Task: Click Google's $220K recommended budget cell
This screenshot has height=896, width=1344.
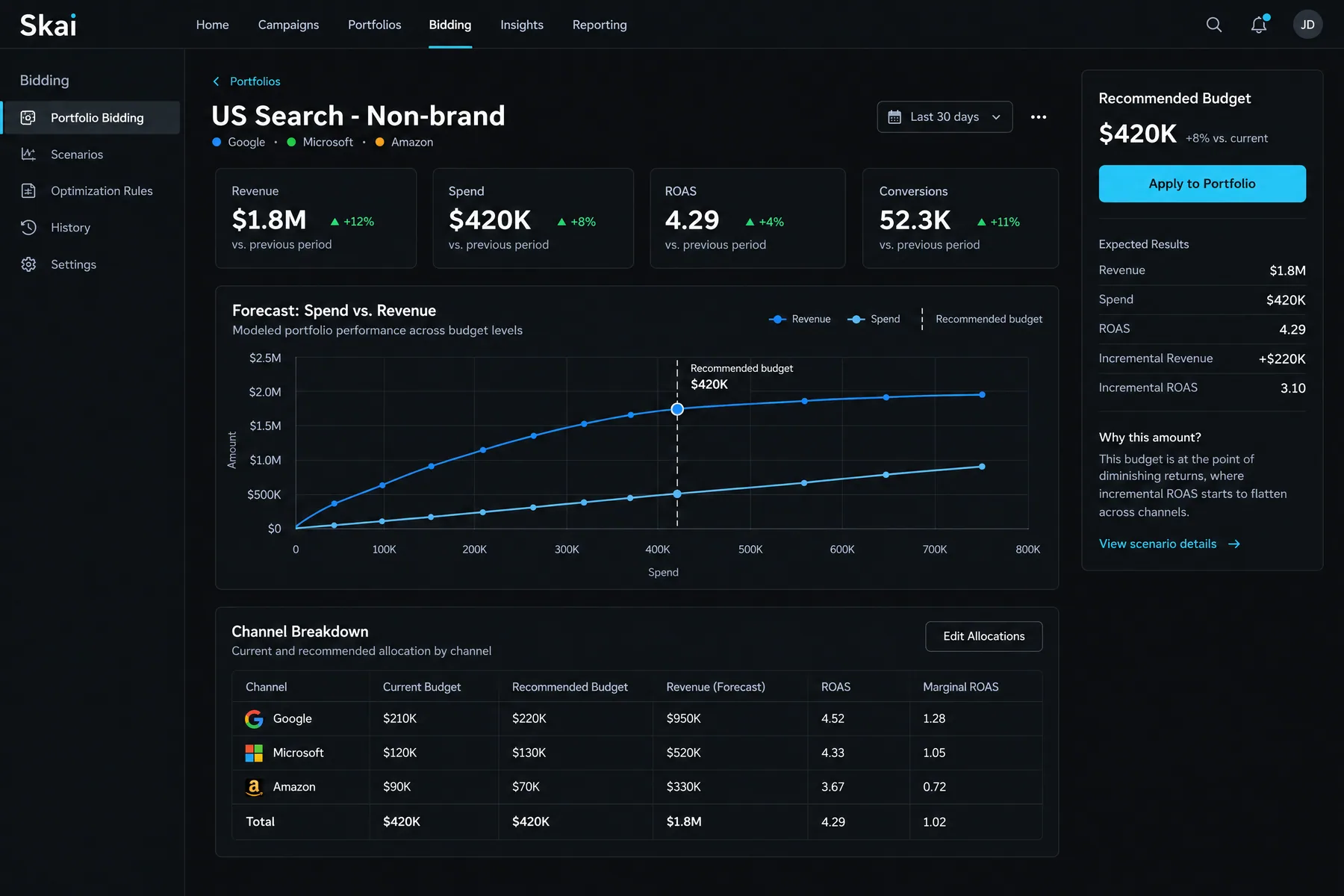Action: (x=529, y=718)
